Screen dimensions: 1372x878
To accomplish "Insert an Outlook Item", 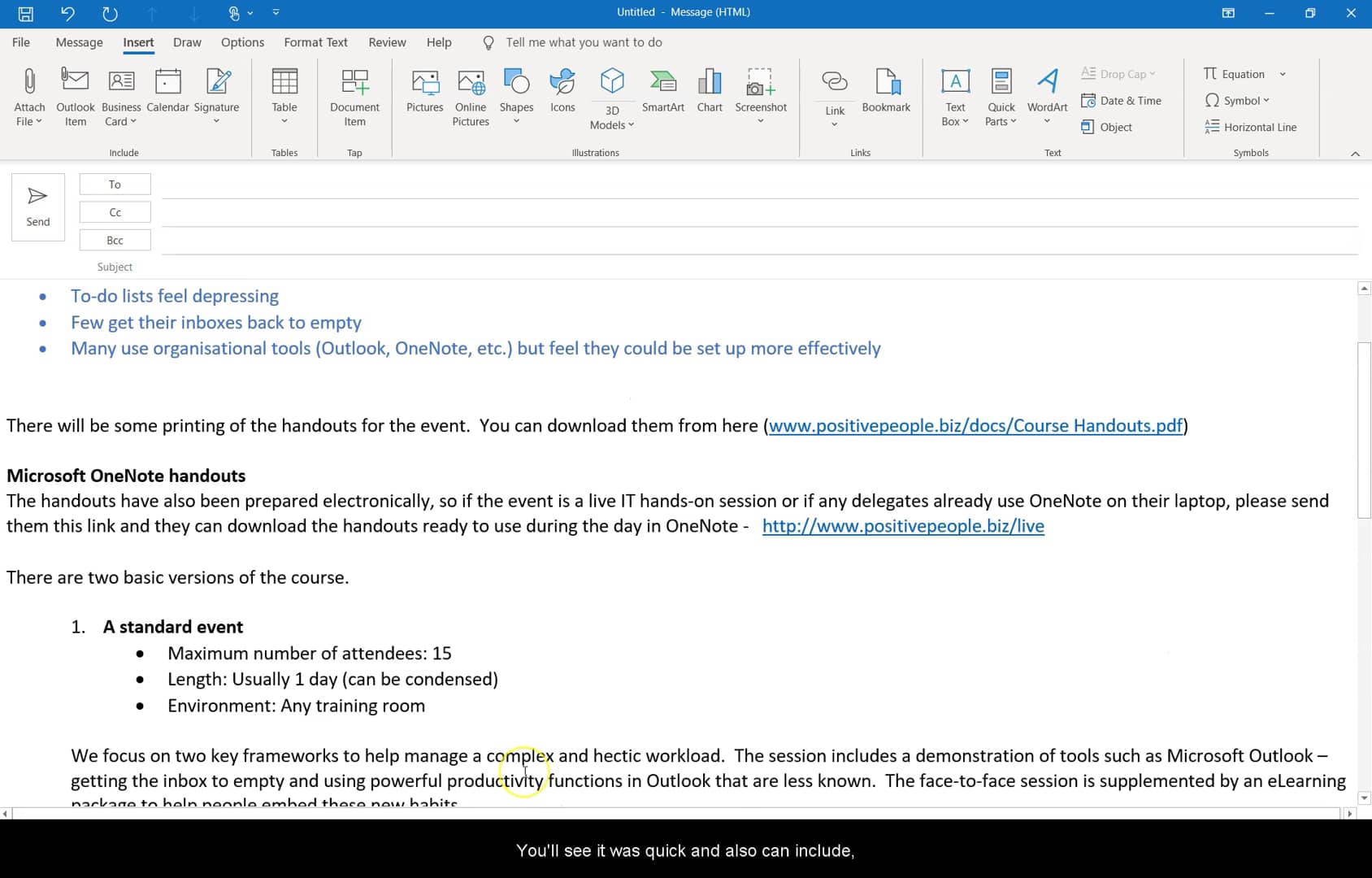I will [76, 98].
